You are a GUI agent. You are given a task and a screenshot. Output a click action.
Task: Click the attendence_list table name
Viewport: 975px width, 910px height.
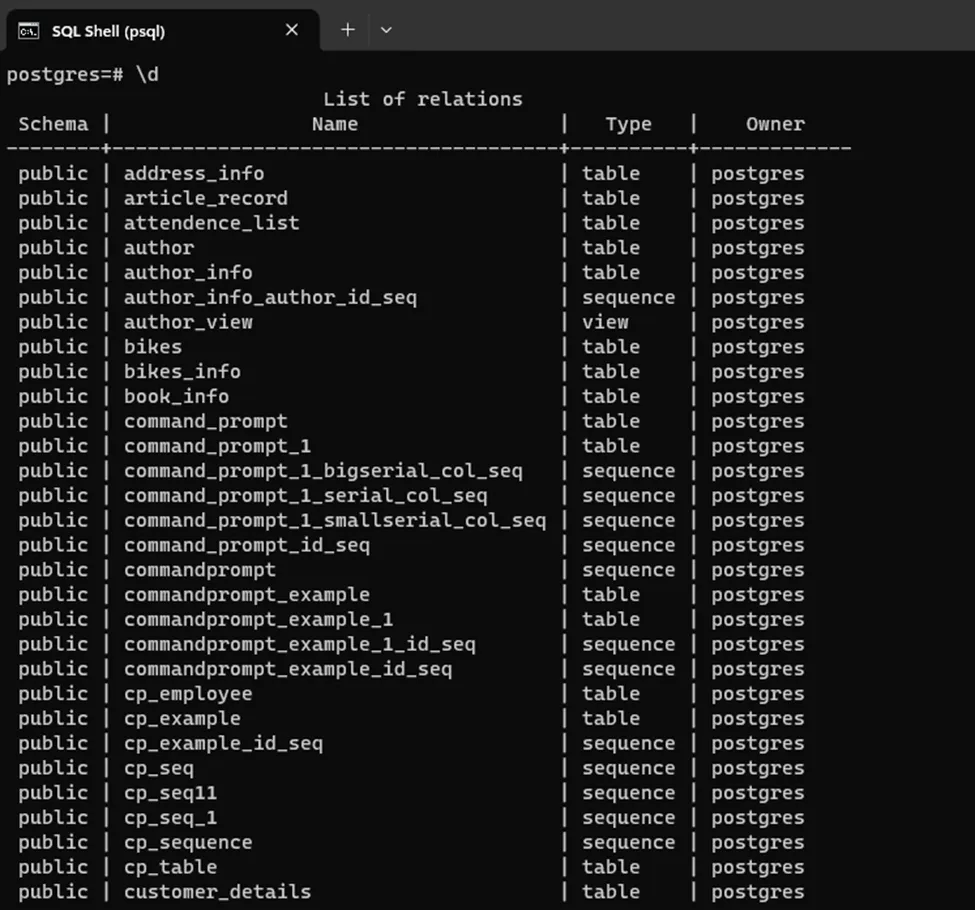[x=211, y=223]
